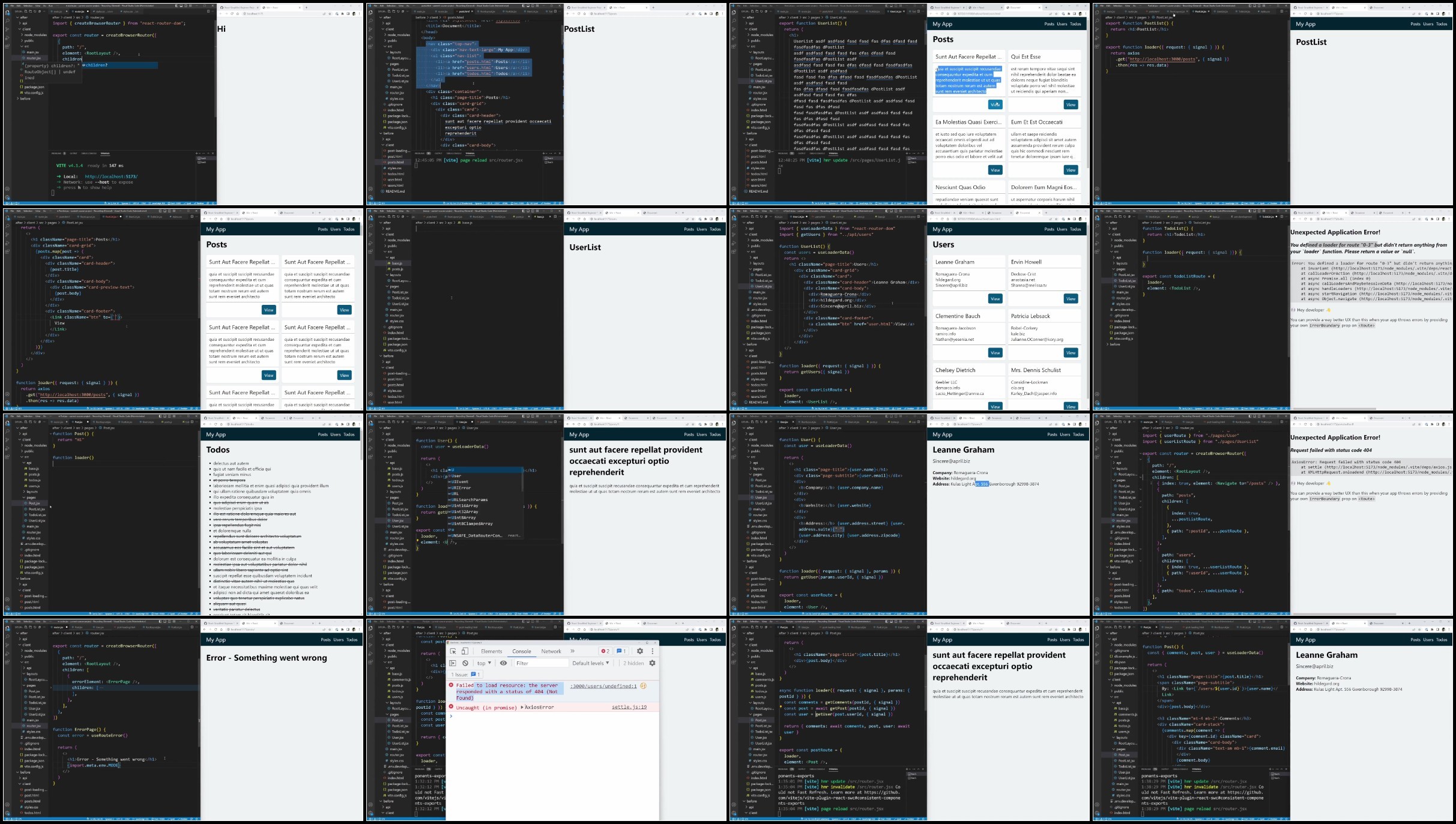Click Accounts icon in the 404 error frame's VS Code
1456x824 pixels.
tap(1097, 598)
